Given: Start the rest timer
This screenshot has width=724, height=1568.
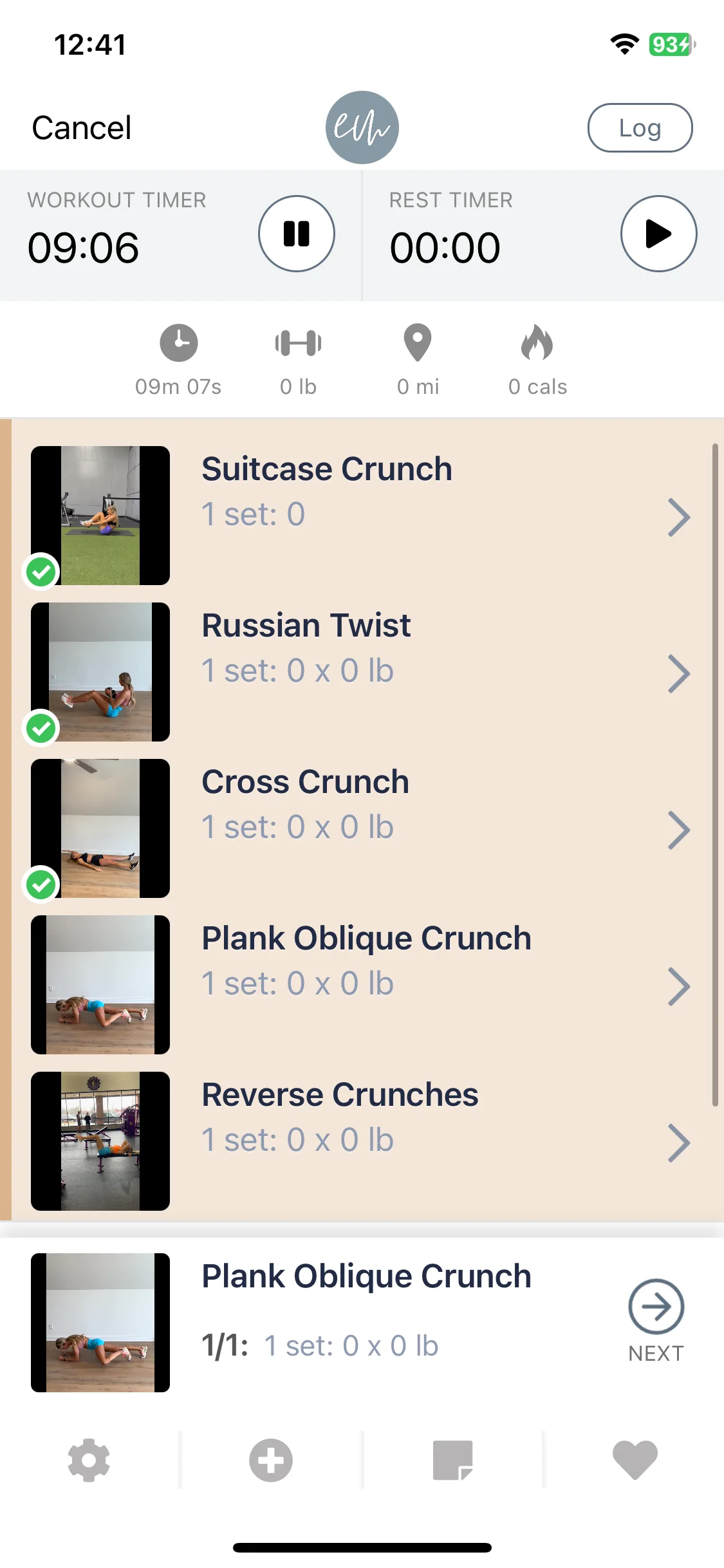Looking at the screenshot, I should [x=658, y=234].
